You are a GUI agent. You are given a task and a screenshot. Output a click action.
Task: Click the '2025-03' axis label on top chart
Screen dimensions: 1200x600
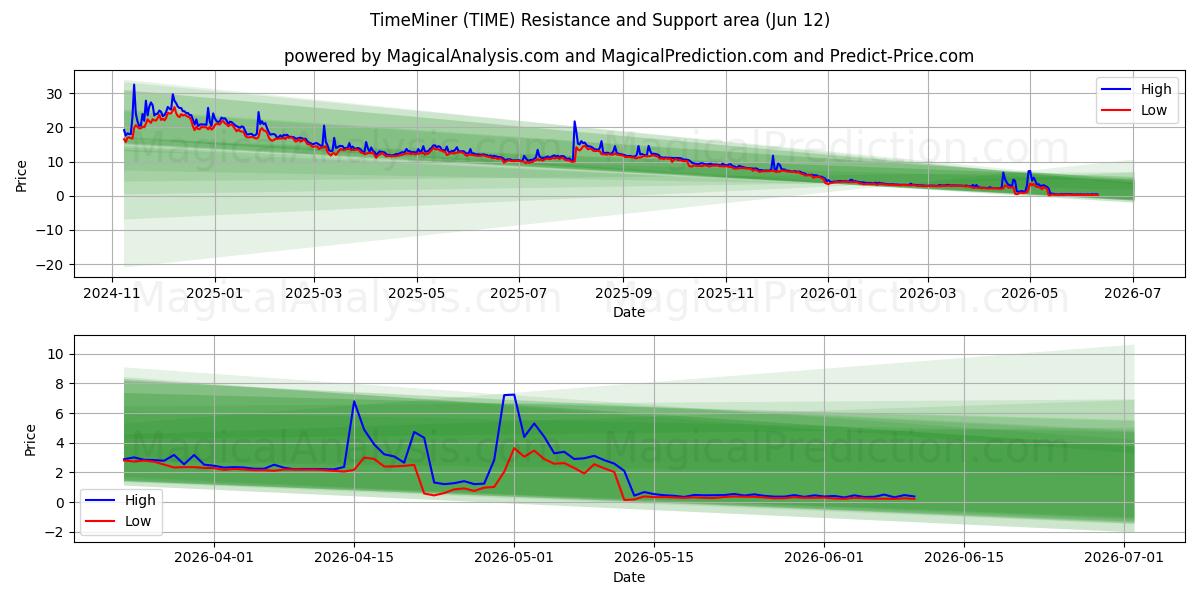point(314,294)
